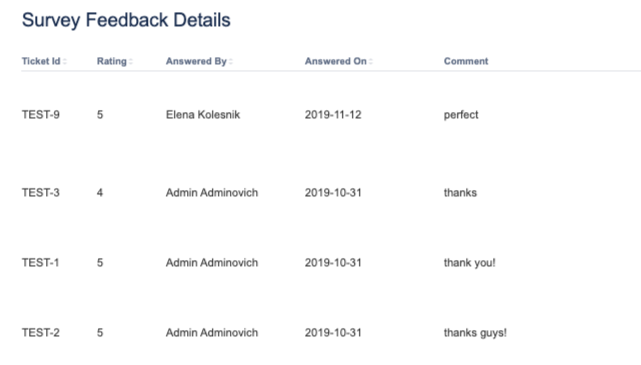Viewport: 641px width, 365px height.
Task: Click the 'perfect' comment cell
Action: click(x=461, y=115)
